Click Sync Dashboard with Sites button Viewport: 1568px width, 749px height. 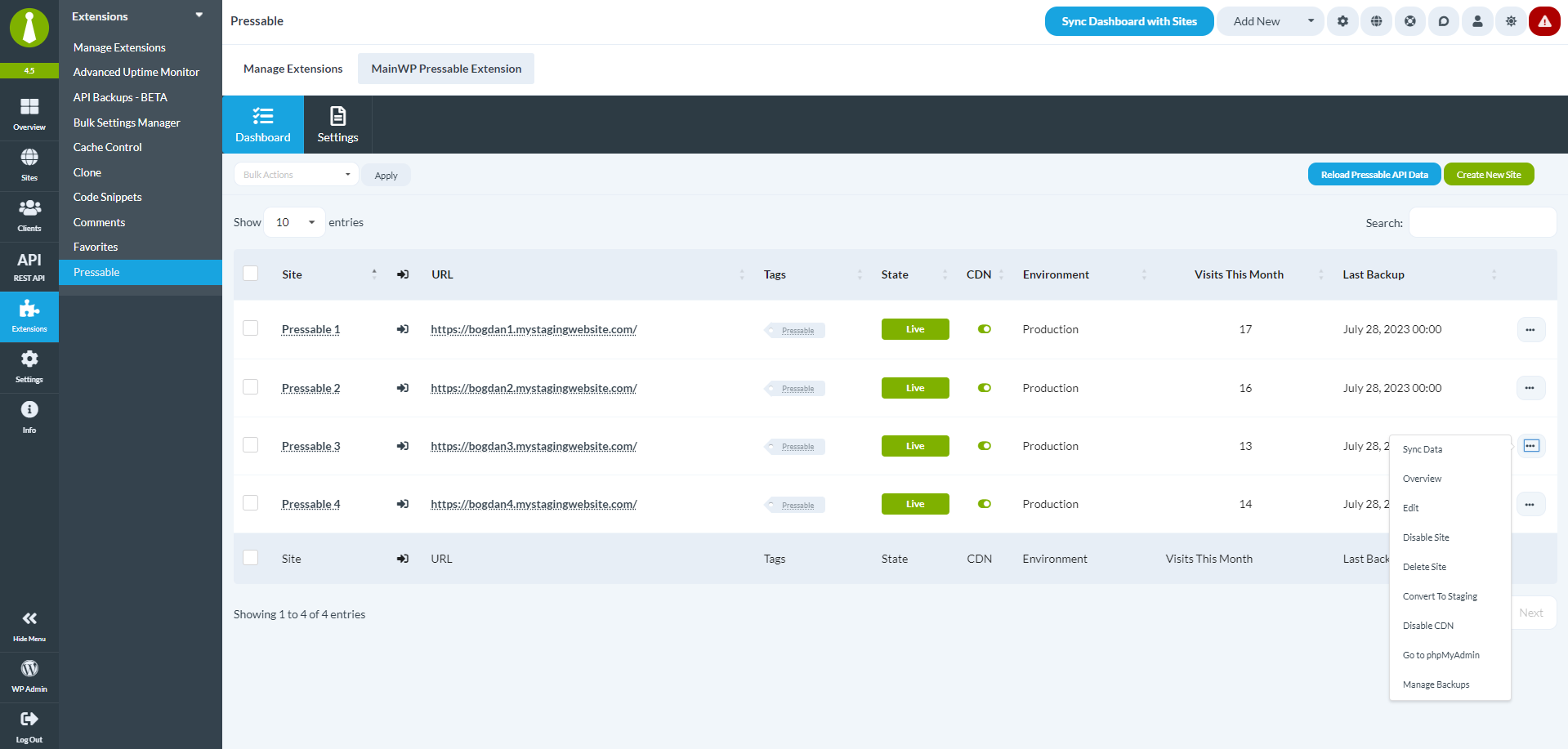click(x=1129, y=21)
